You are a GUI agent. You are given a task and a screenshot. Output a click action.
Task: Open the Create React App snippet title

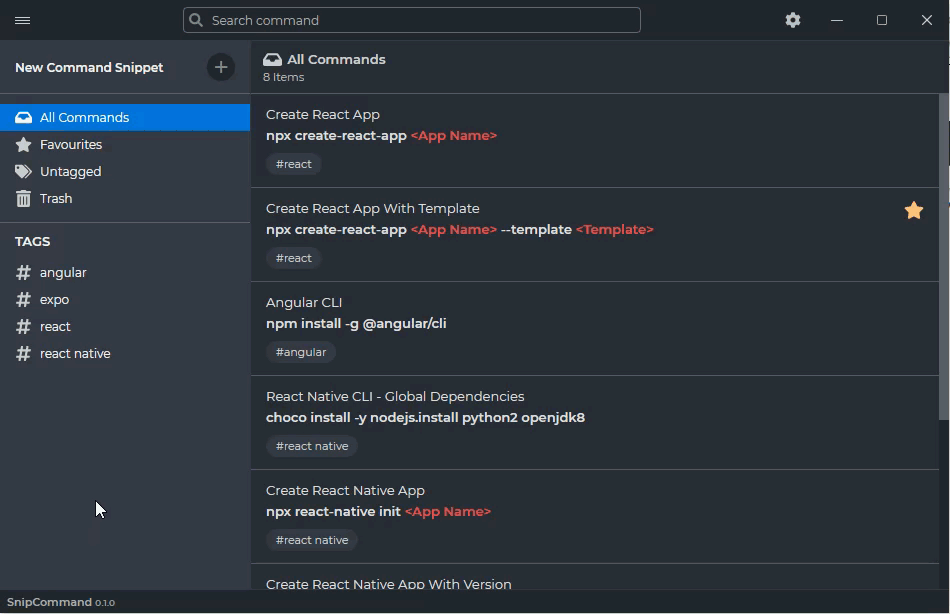pyautogui.click(x=323, y=115)
